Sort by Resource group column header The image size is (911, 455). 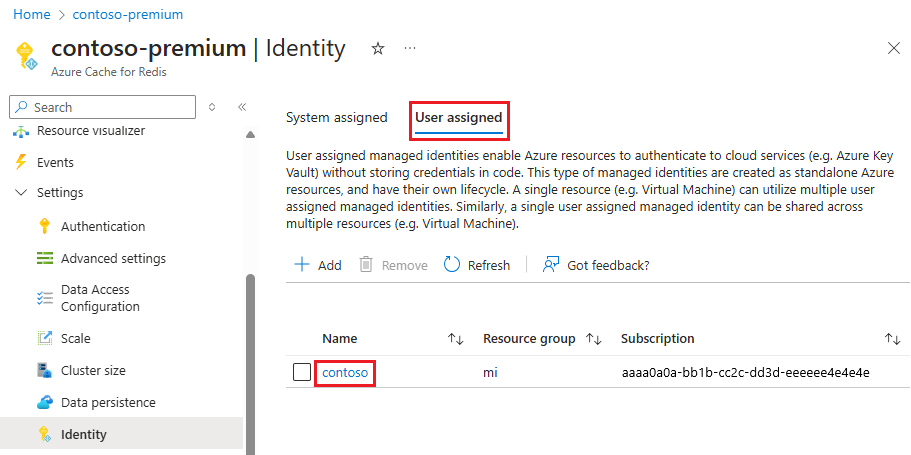529,339
